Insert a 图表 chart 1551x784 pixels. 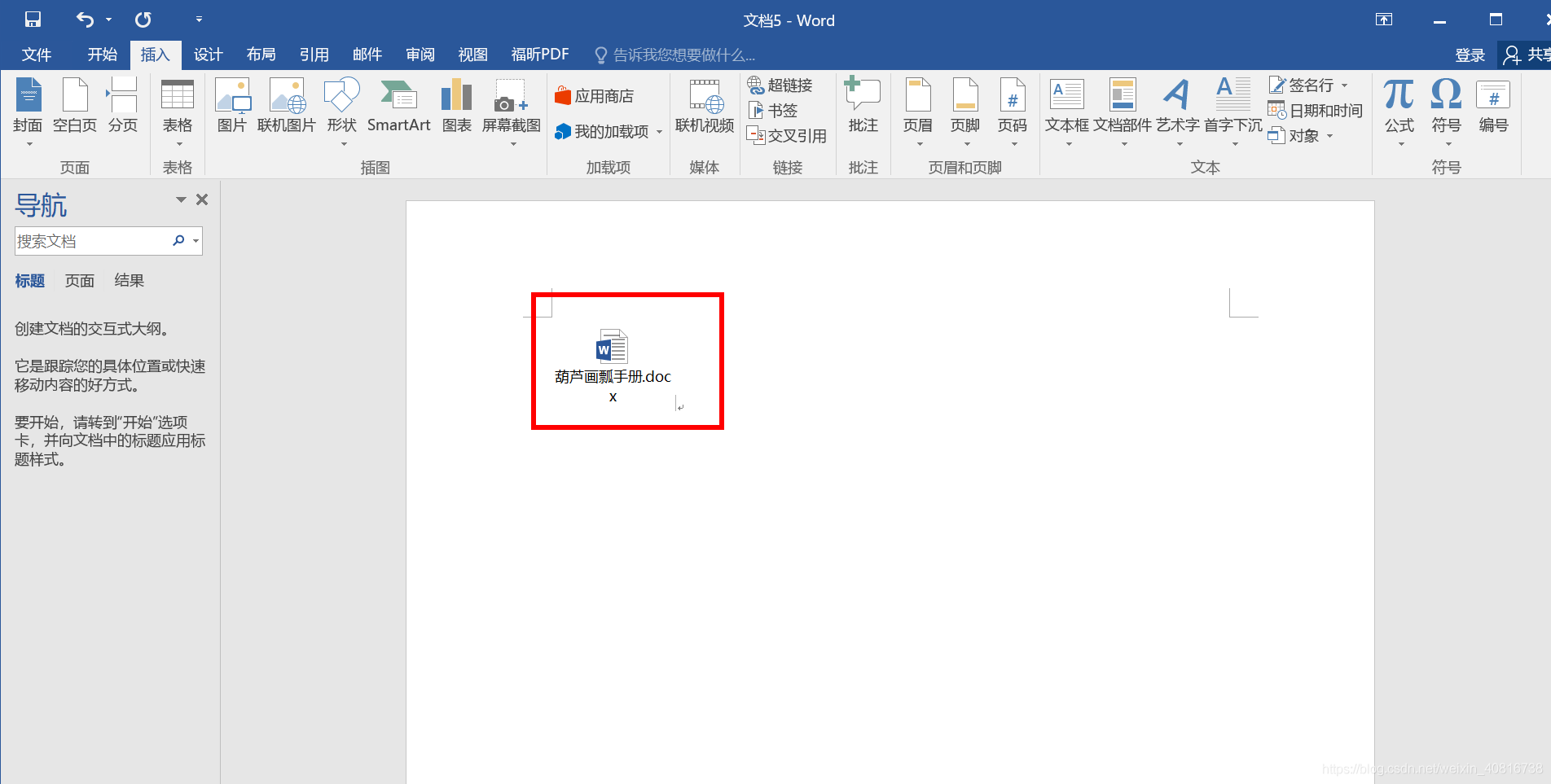457,106
